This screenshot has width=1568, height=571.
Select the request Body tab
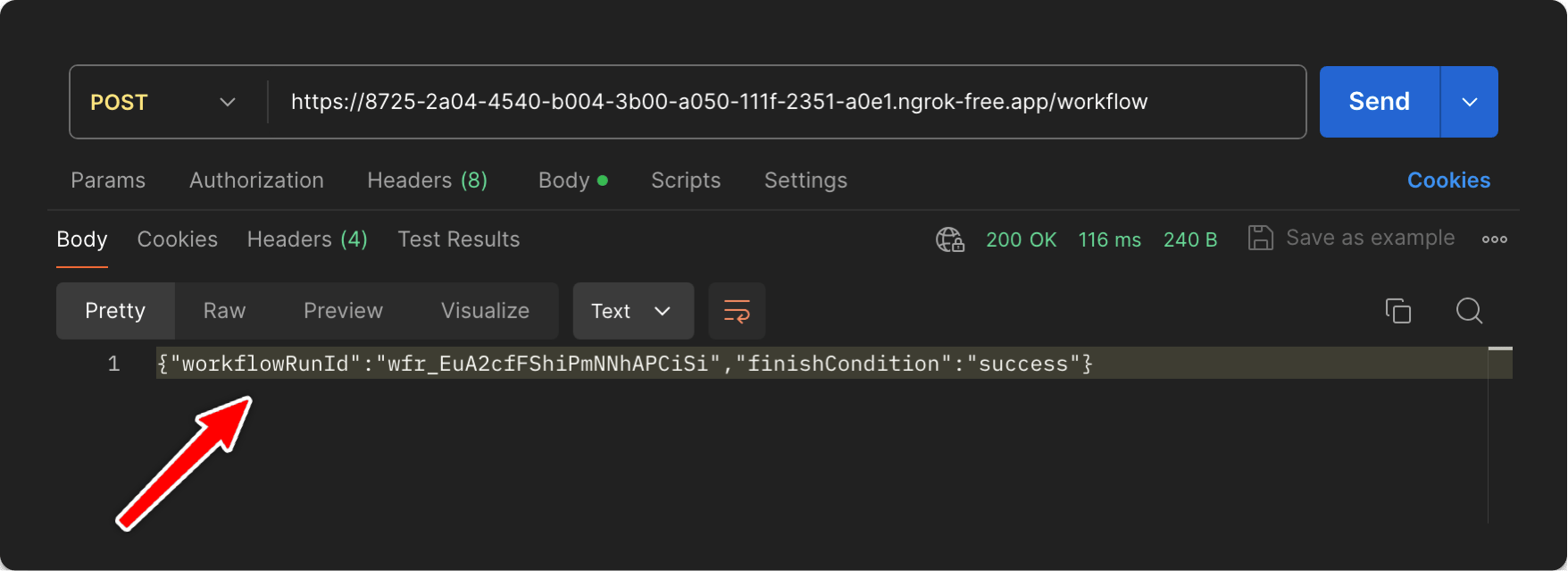(x=573, y=181)
